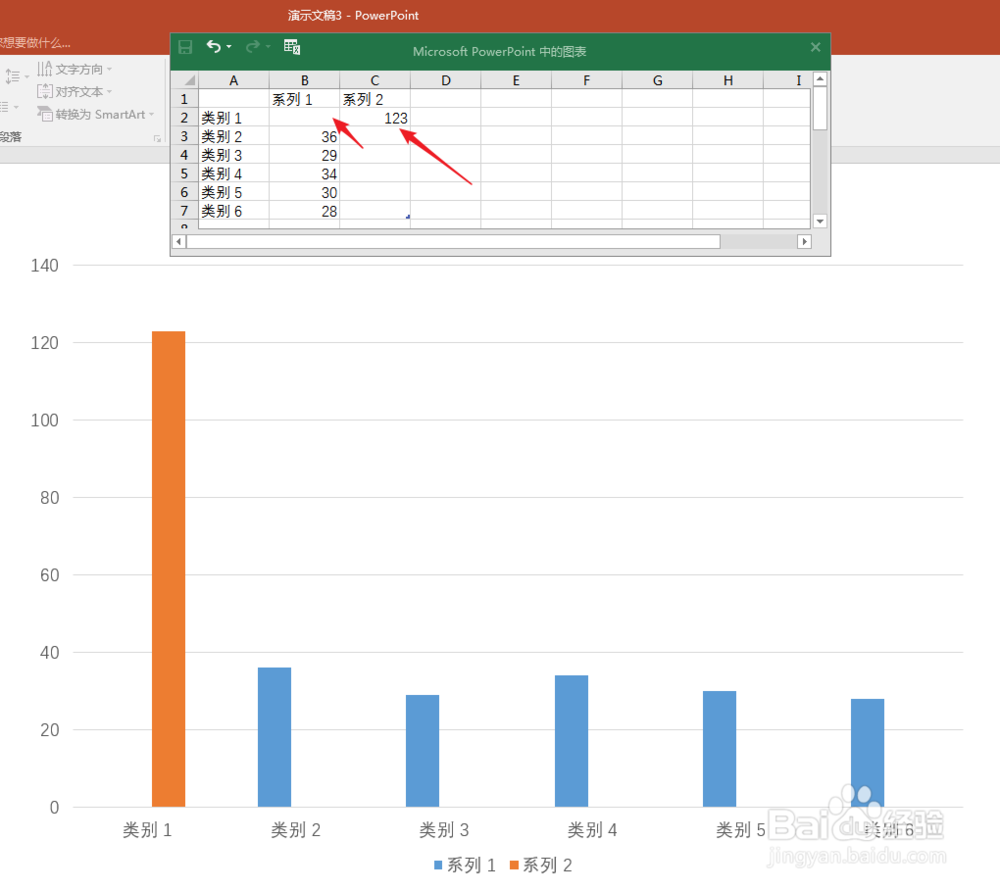Select column E header

(516, 80)
